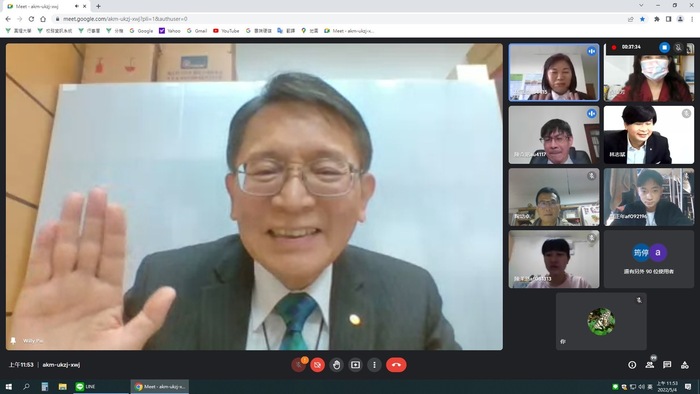Viewport: 700px width, 394px height.
Task: Click your own avatar self-view tile
Action: pyautogui.click(x=601, y=321)
